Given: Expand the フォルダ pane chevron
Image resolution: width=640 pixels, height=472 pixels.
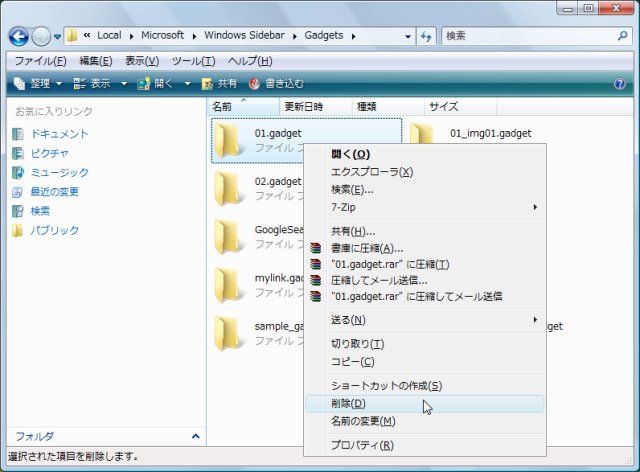Looking at the screenshot, I should (x=196, y=436).
